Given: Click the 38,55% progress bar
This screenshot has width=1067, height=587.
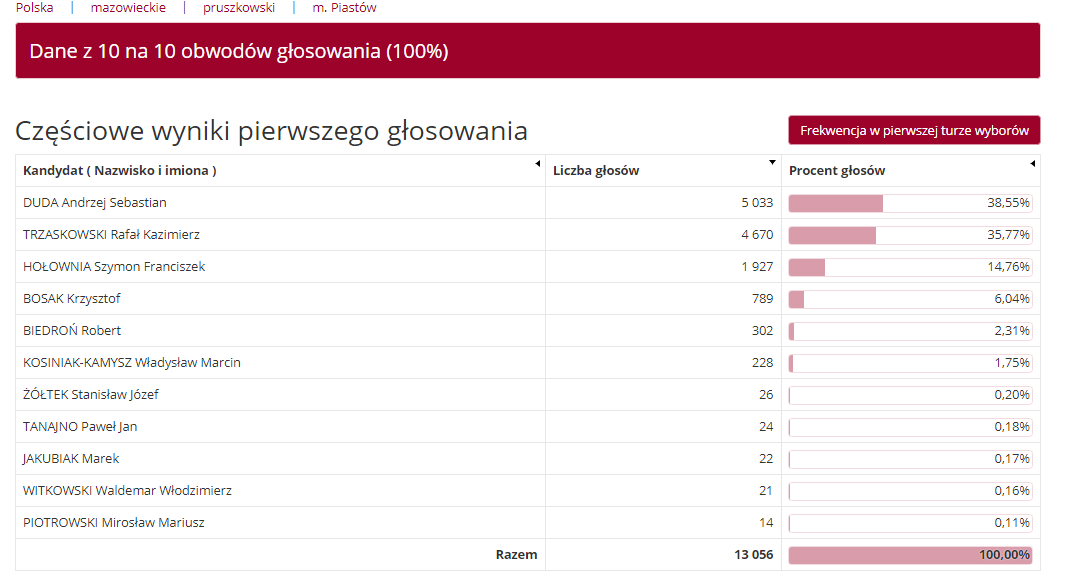Looking at the screenshot, I should pyautogui.click(x=910, y=203).
